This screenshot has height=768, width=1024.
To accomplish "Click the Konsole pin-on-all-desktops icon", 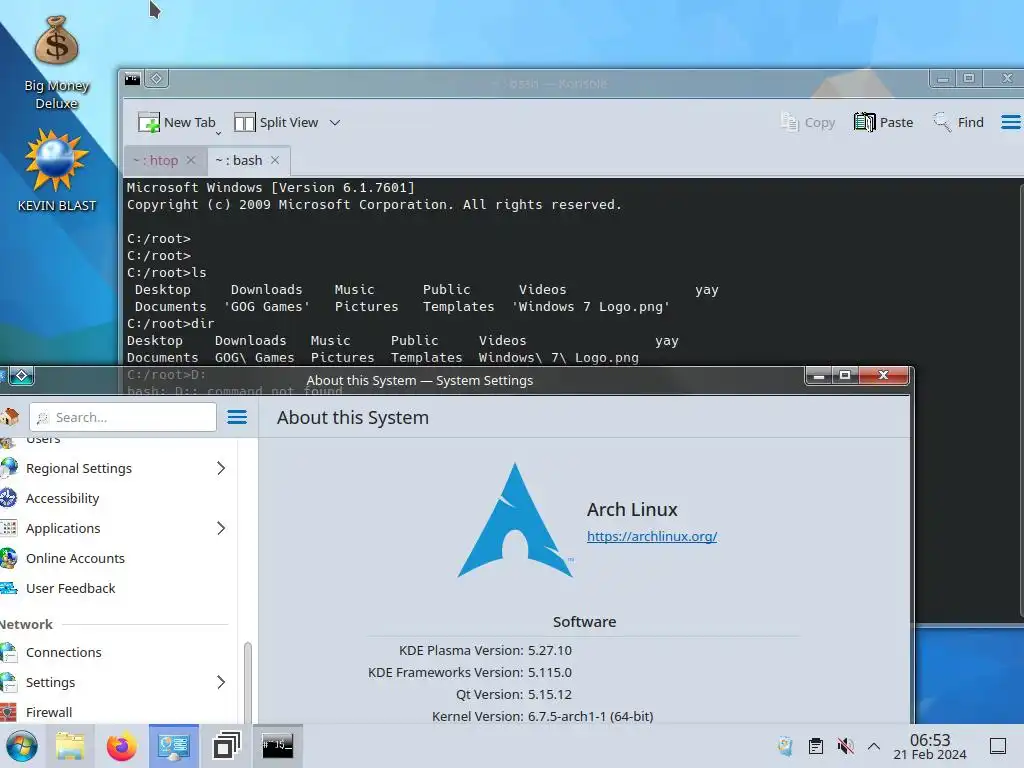I will tap(156, 79).
